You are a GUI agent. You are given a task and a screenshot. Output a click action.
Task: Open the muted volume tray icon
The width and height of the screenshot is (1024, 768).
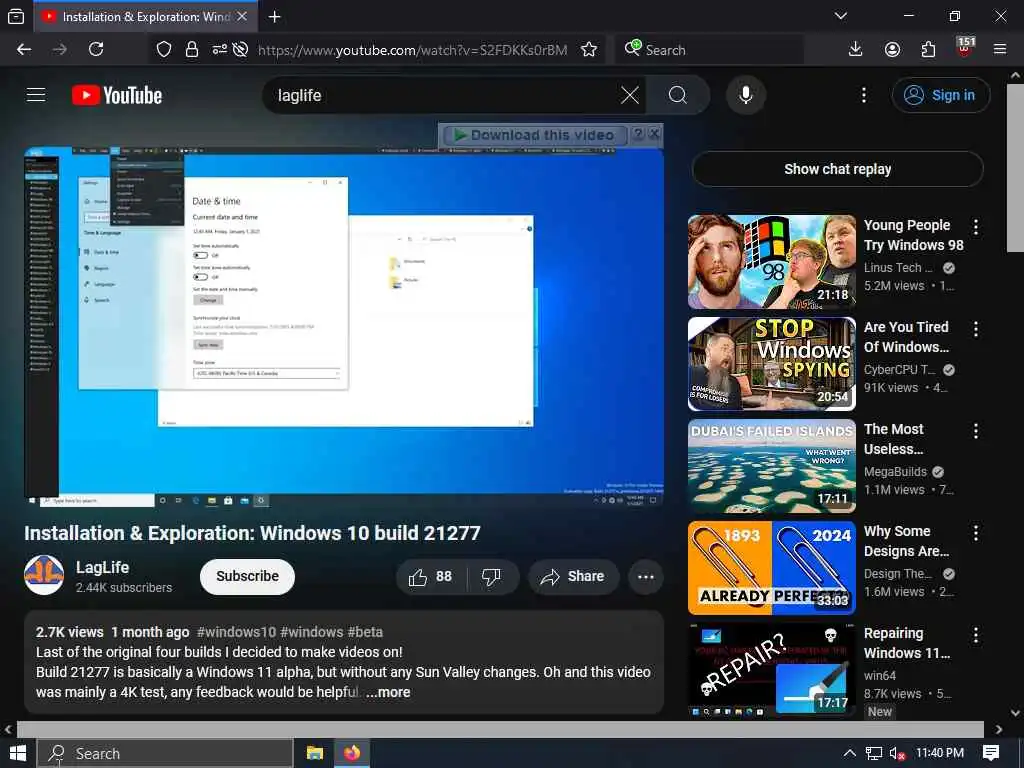(898, 753)
